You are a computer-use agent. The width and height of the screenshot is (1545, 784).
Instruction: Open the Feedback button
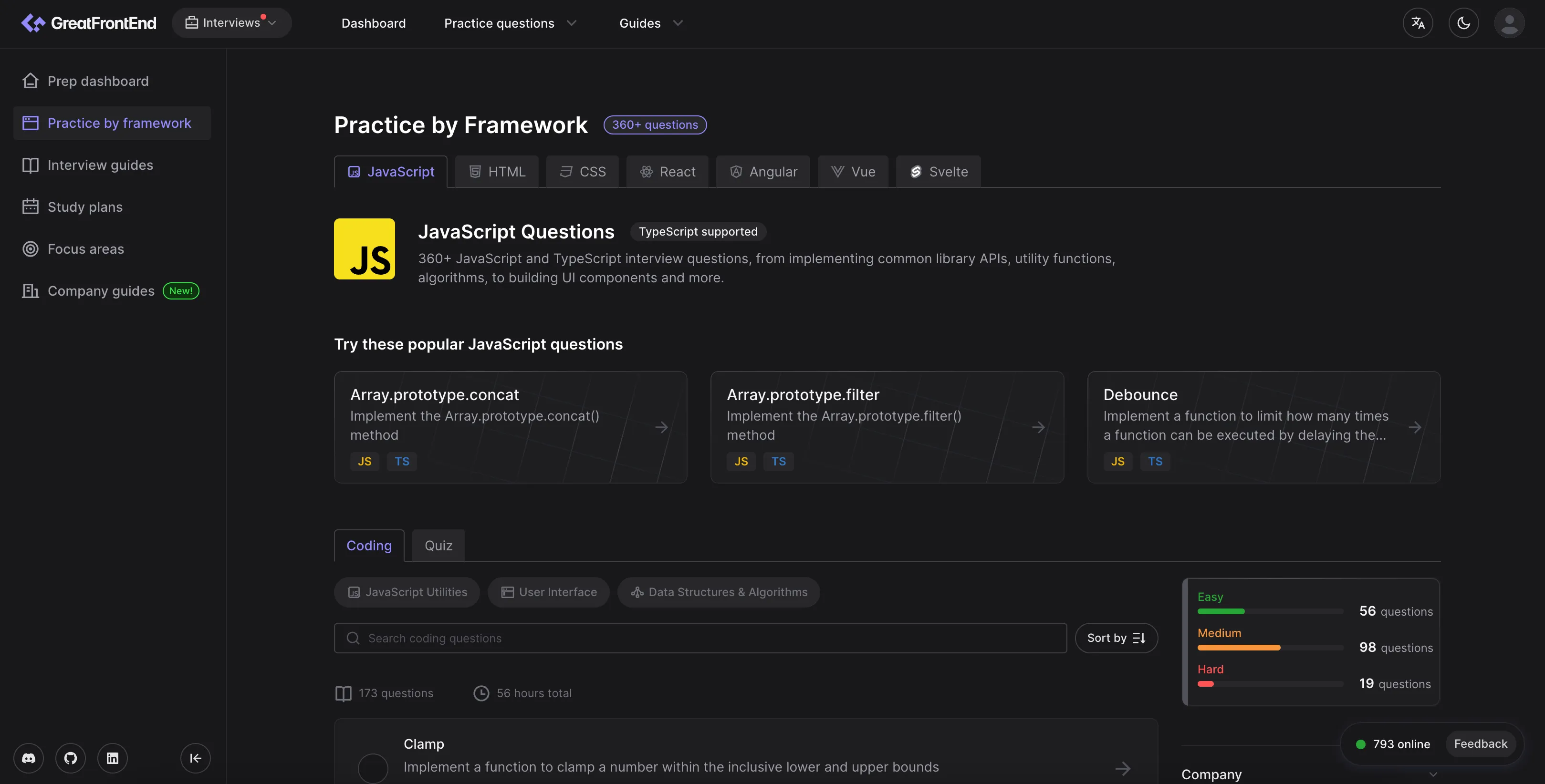1480,744
